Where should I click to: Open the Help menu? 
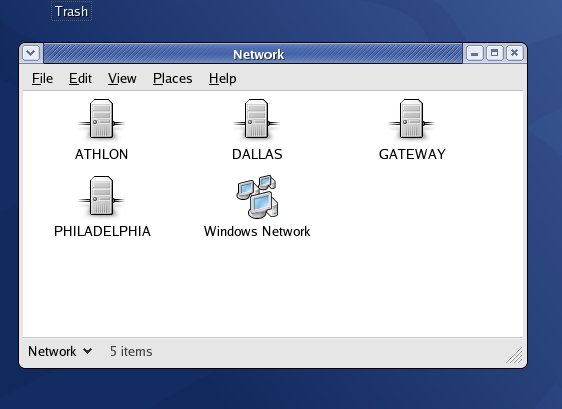pos(223,78)
